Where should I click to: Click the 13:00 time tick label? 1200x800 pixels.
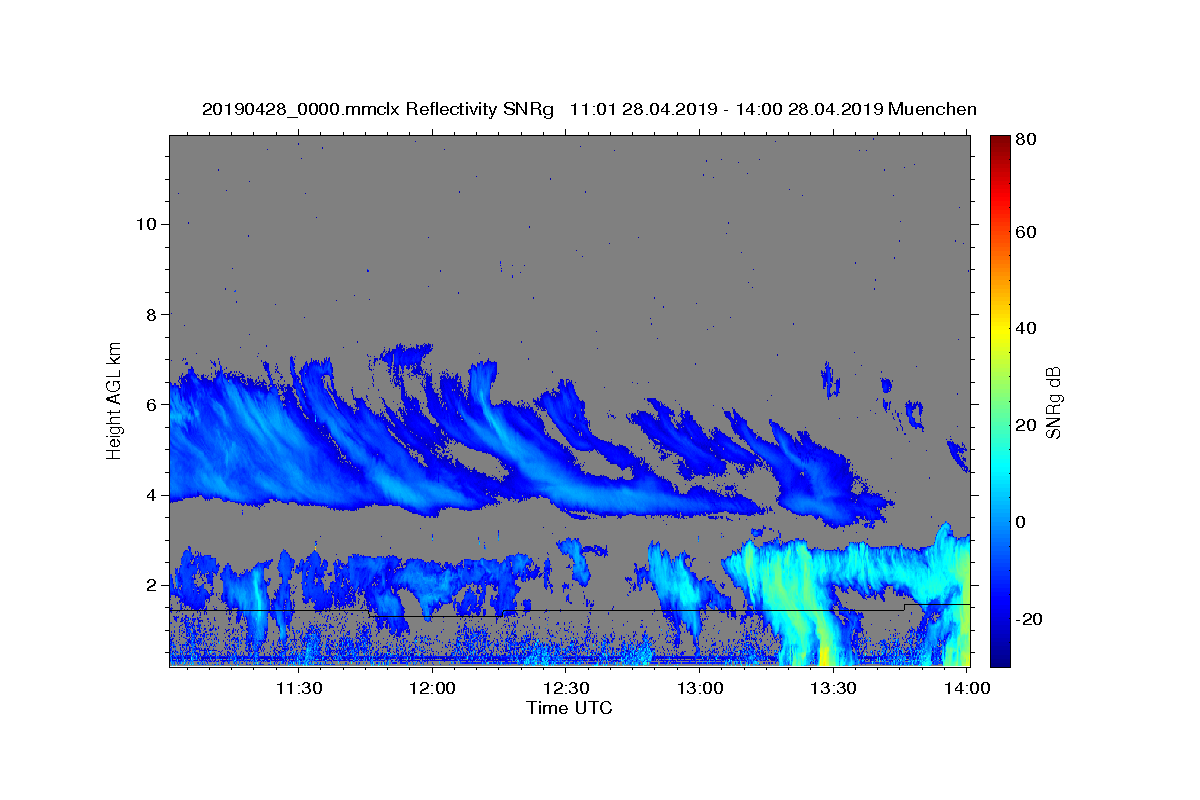coord(700,688)
